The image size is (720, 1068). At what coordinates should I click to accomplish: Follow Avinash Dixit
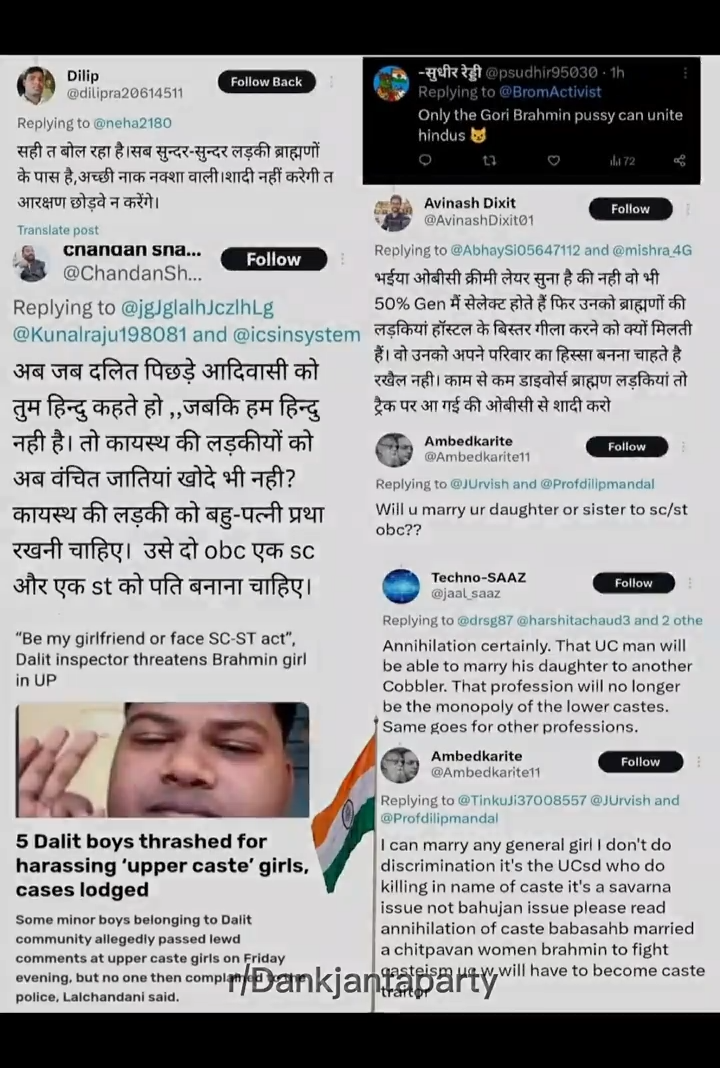point(630,209)
